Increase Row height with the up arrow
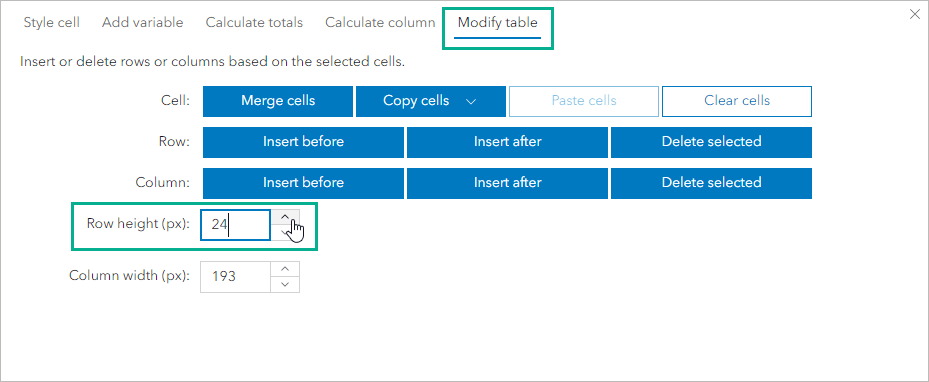This screenshot has height=382, width=929. point(285,217)
